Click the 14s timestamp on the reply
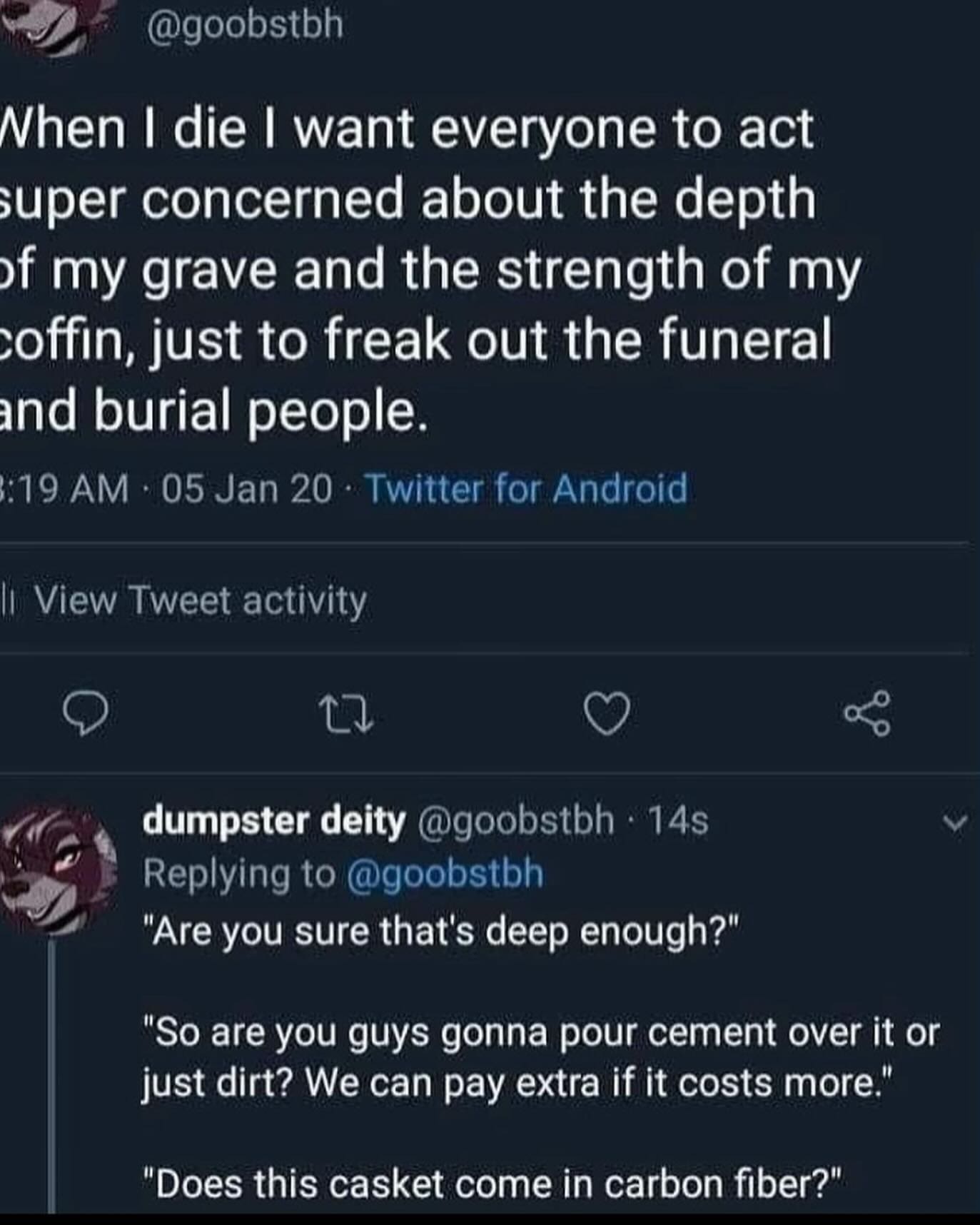The width and height of the screenshot is (980, 1225). [x=678, y=821]
